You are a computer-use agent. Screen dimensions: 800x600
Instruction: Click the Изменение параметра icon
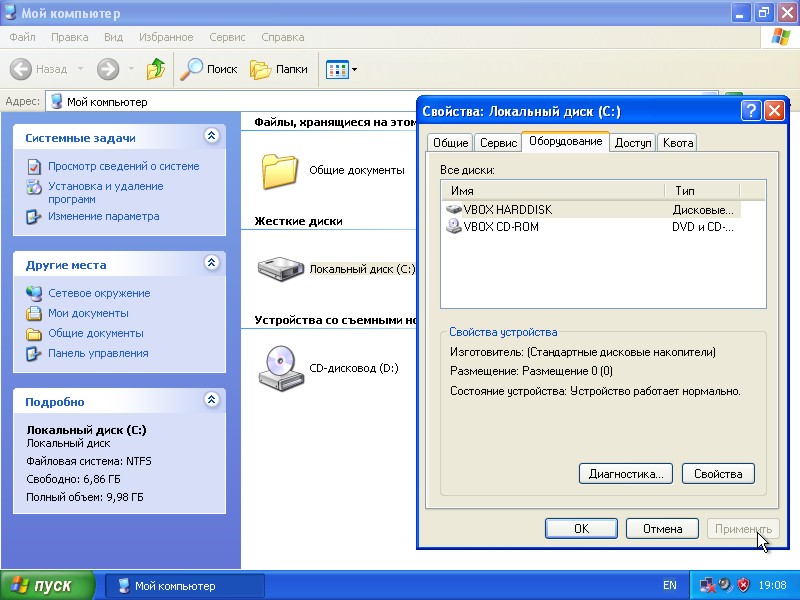coord(34,216)
